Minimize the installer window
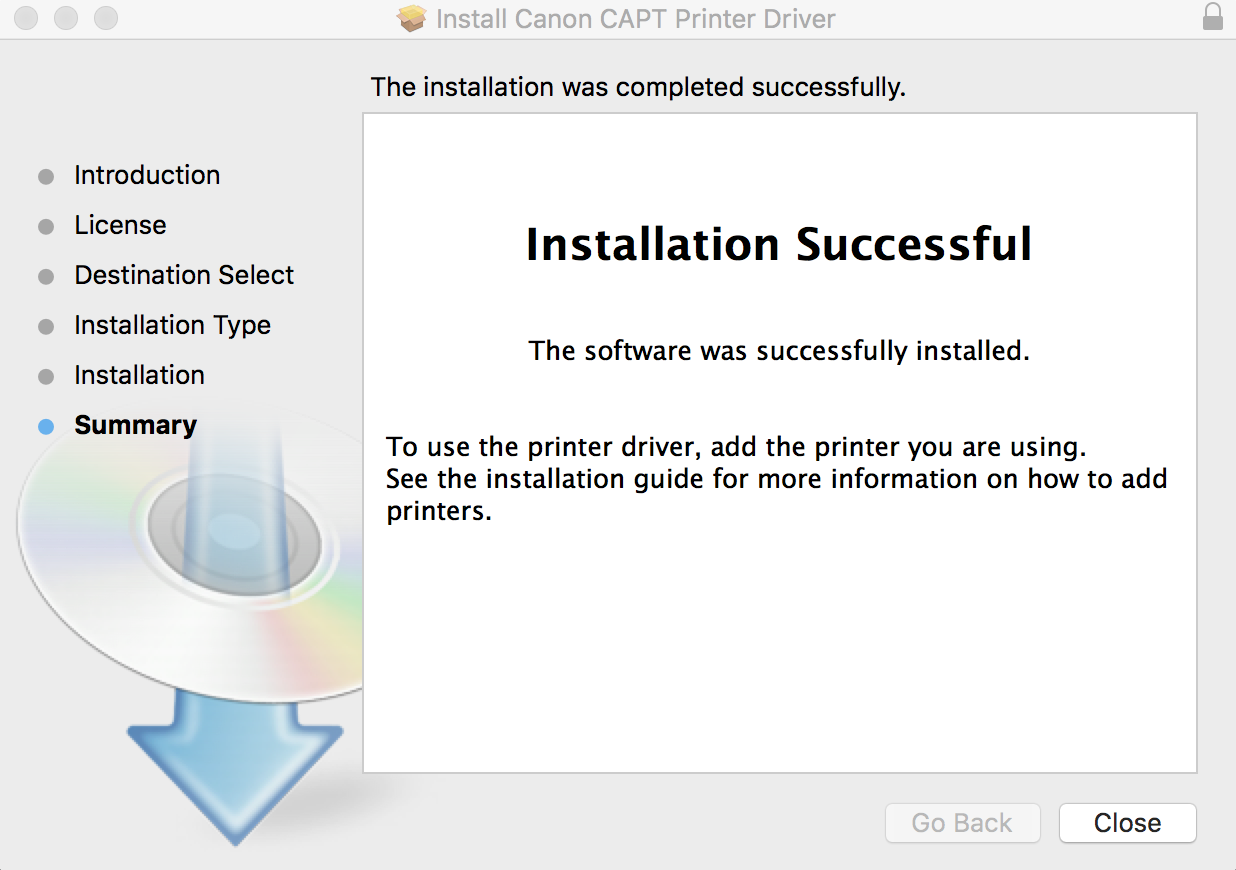 tap(67, 18)
